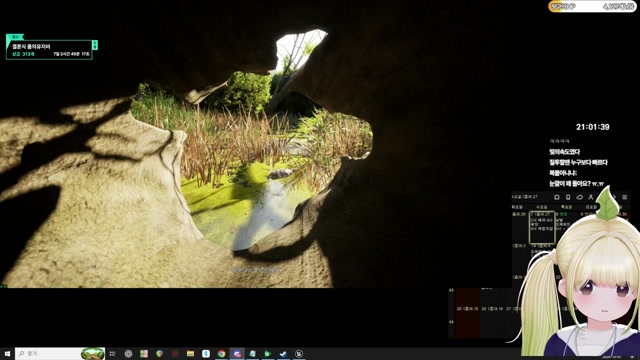Launch Google Chrome from the taskbar
The height and width of the screenshot is (360, 640).
tap(221, 353)
